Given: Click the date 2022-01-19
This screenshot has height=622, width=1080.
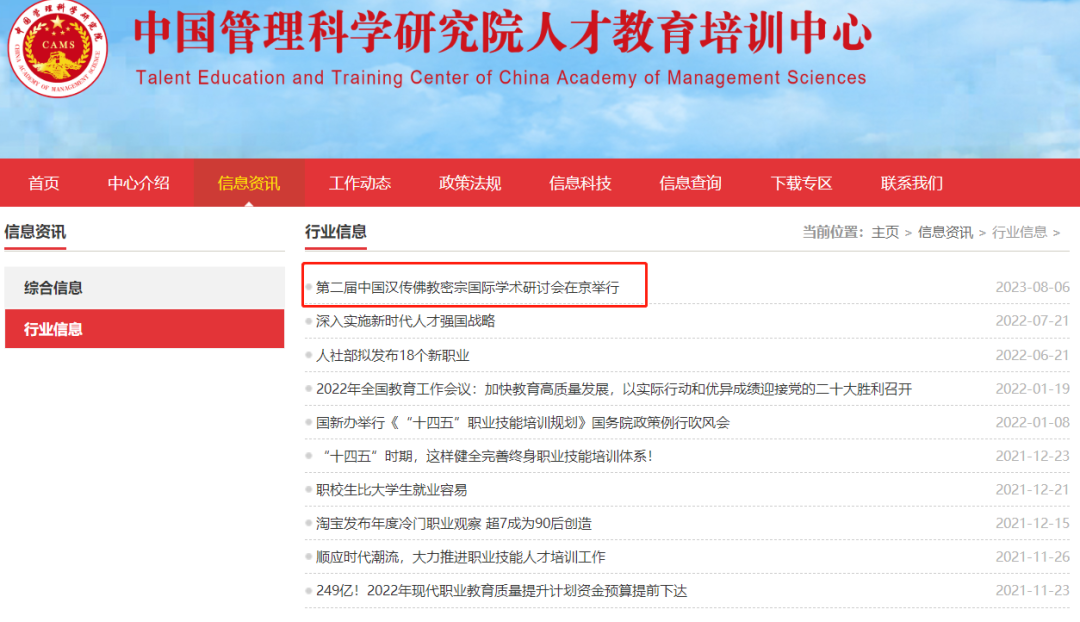Looking at the screenshot, I should coord(1032,389).
